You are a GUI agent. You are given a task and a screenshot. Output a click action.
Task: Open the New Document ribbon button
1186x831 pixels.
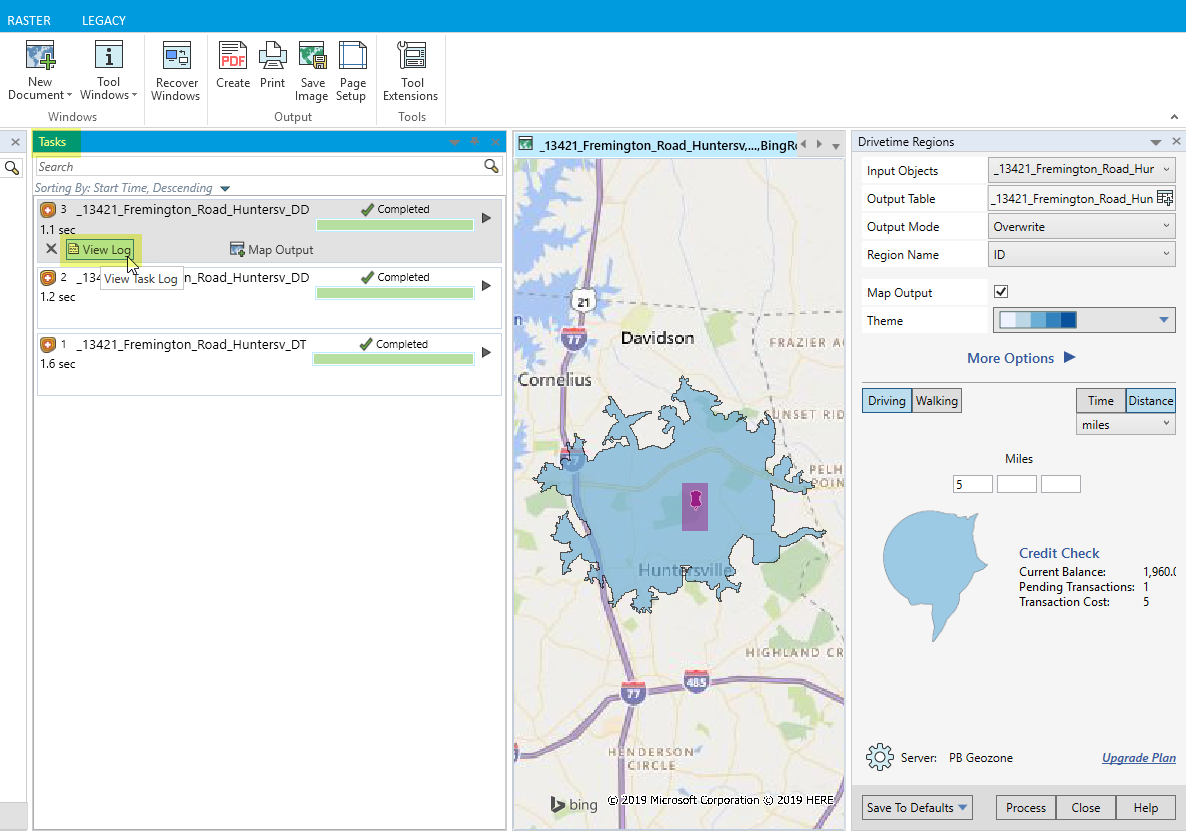[x=39, y=70]
